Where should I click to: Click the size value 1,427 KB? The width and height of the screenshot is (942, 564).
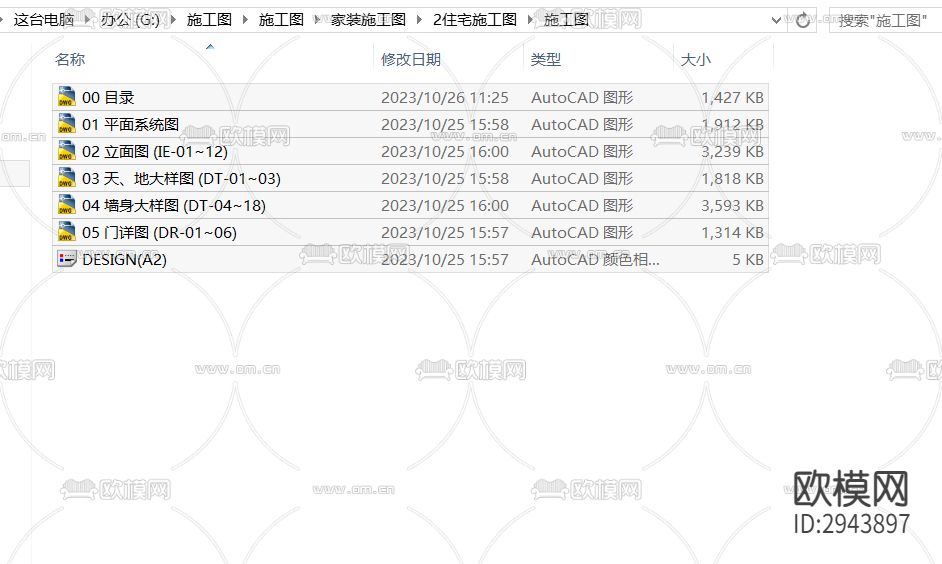click(732, 97)
